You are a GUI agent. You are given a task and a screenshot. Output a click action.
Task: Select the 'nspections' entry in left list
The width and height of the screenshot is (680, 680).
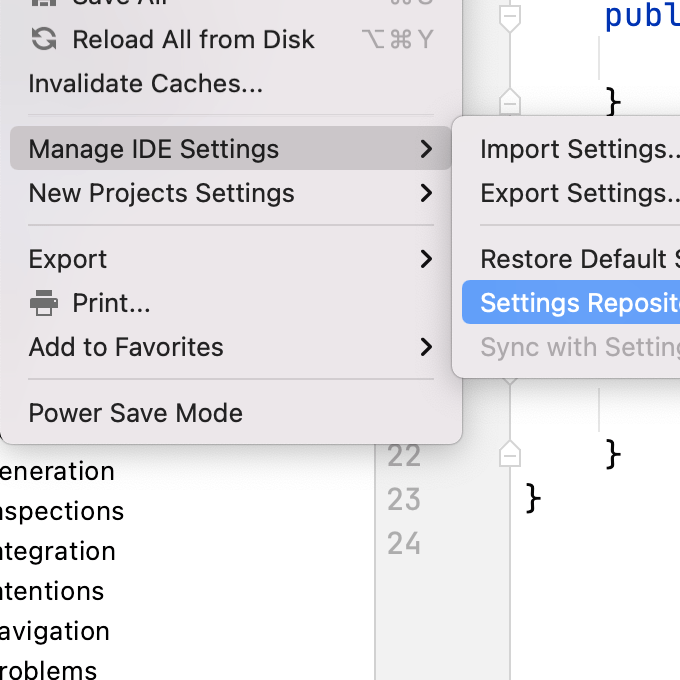(x=62, y=511)
